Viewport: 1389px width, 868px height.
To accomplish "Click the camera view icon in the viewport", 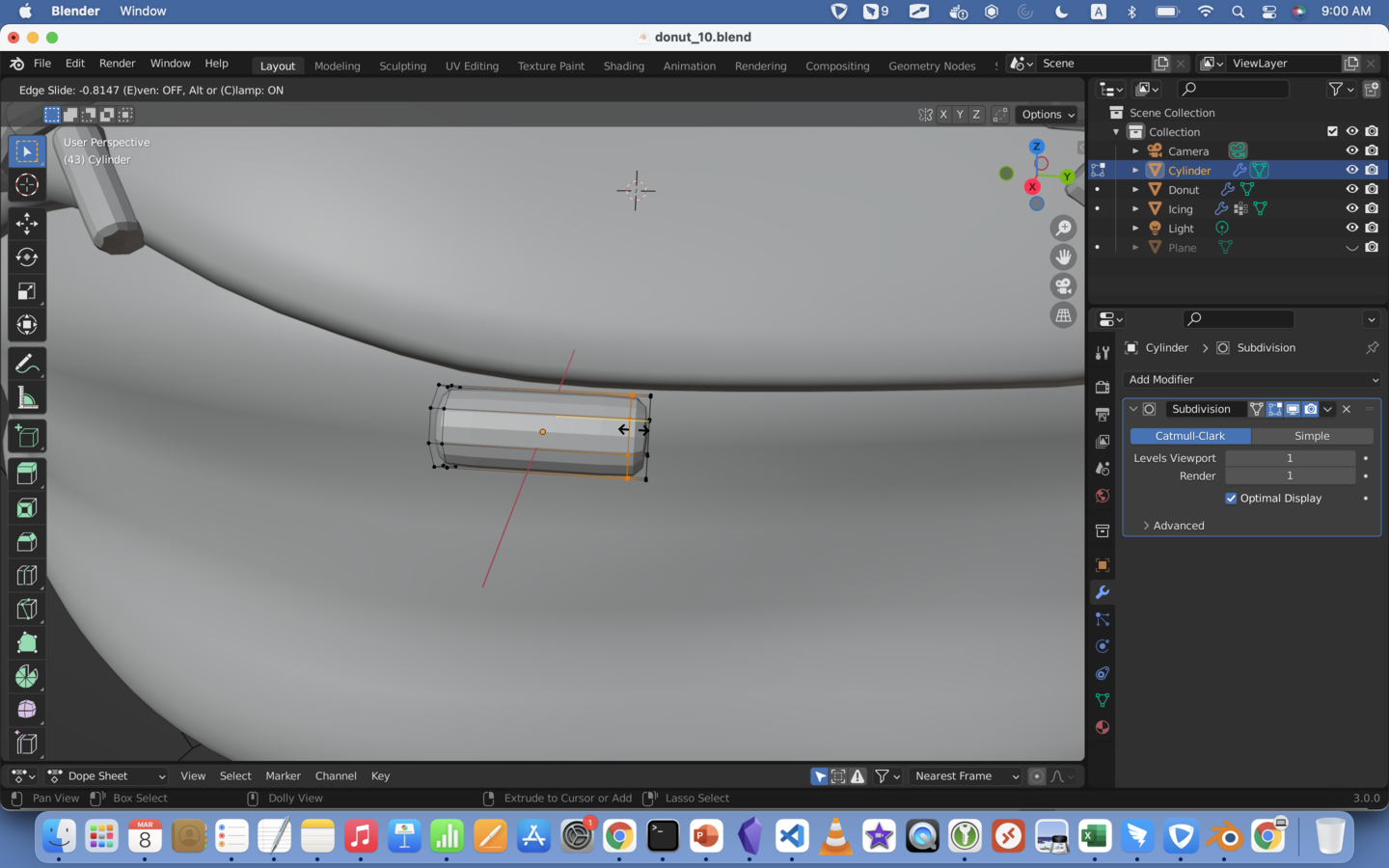I will pos(1063,286).
